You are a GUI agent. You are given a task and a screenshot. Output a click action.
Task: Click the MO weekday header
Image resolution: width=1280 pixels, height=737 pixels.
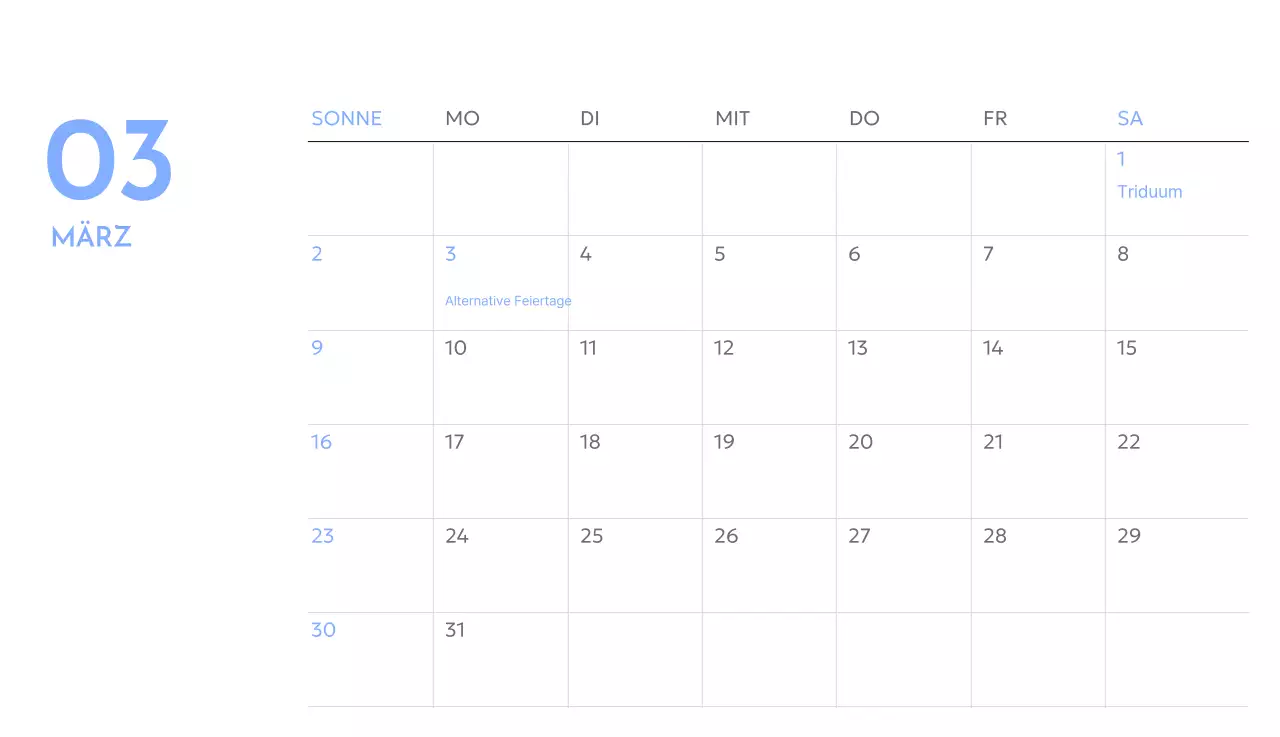[462, 118]
